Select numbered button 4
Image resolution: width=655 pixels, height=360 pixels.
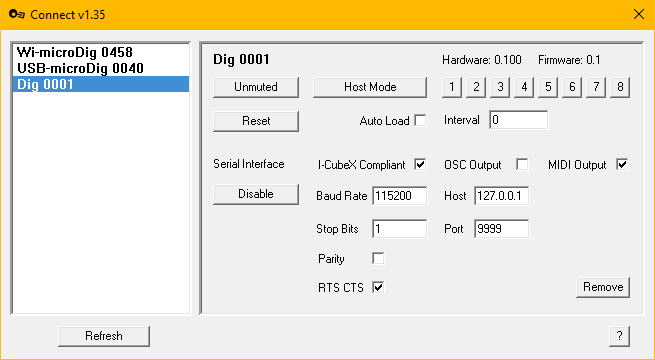pyautogui.click(x=524, y=87)
